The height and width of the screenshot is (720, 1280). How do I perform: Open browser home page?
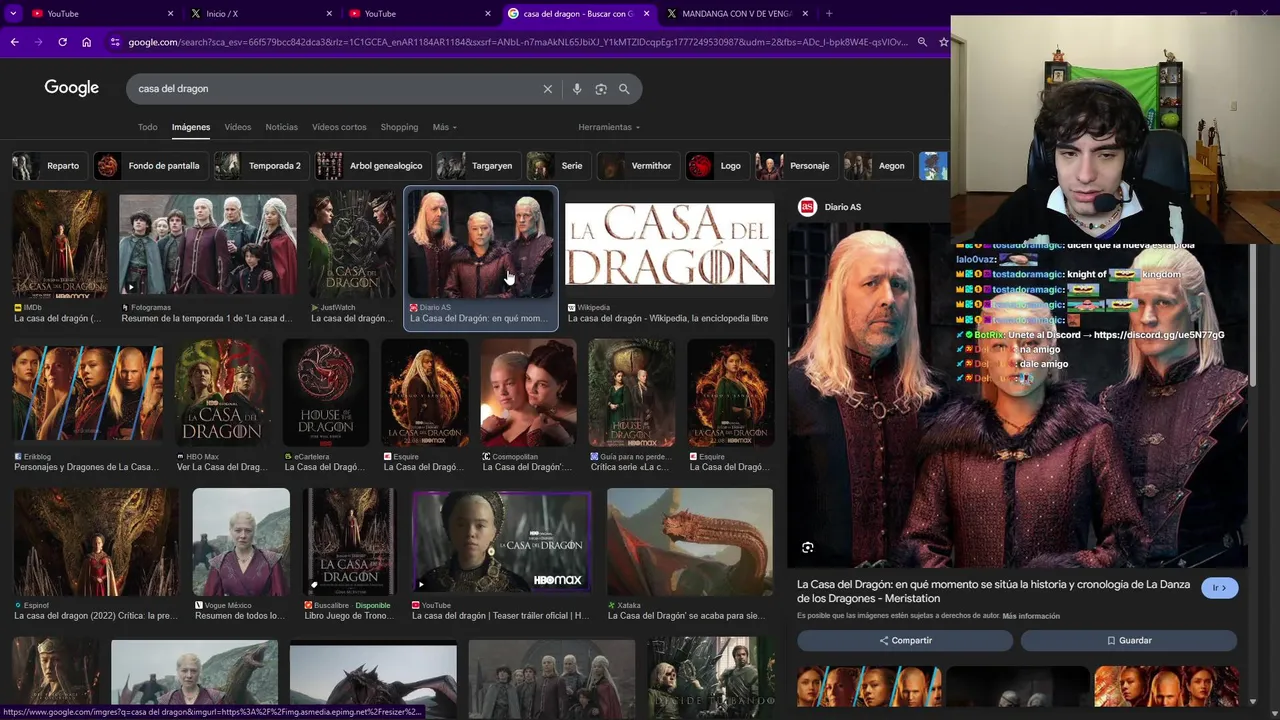[87, 42]
